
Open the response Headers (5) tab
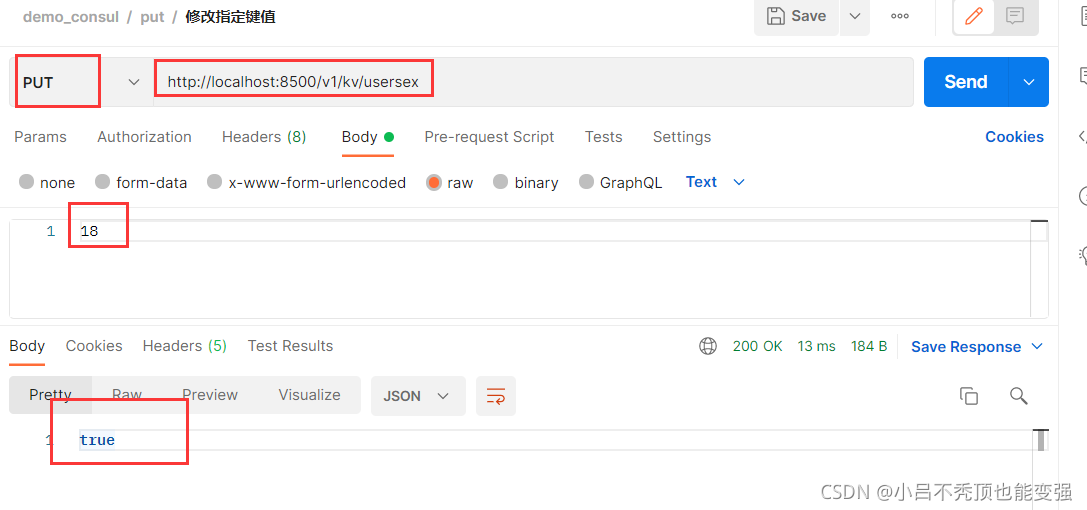pyautogui.click(x=184, y=346)
